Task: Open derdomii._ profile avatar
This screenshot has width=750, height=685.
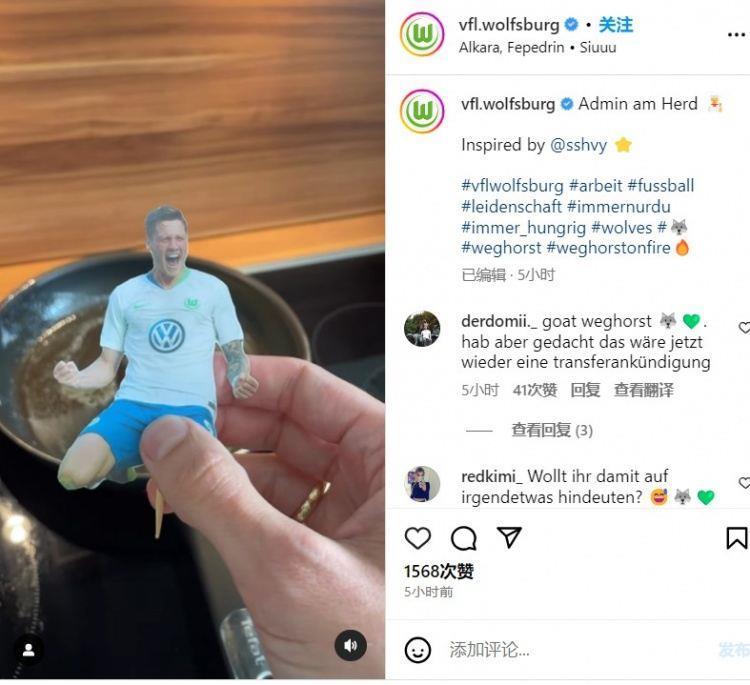Action: 422,329
